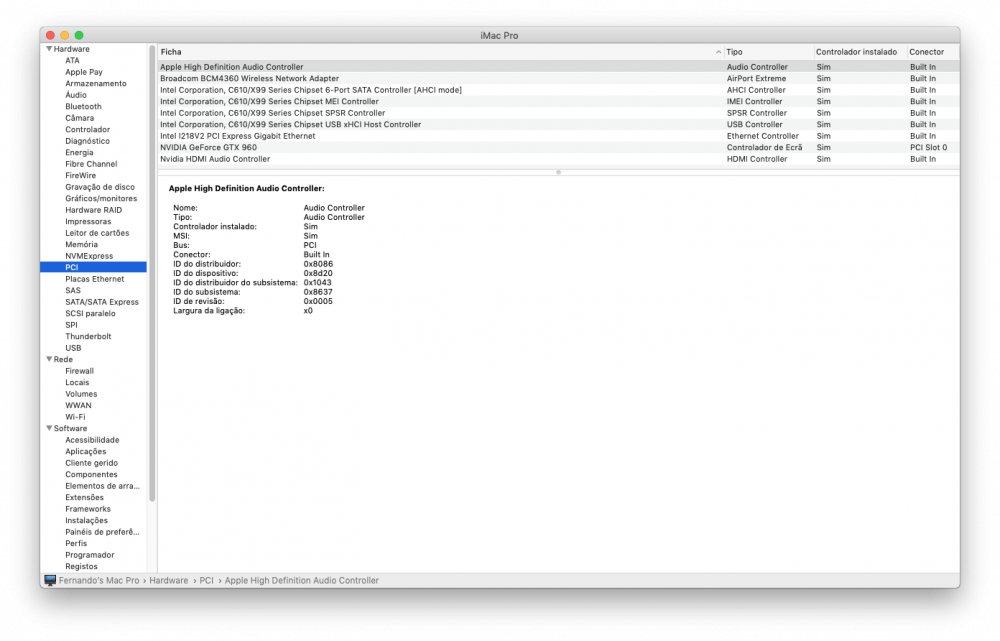Select SAS in the sidebar
Image resolution: width=1000 pixels, height=641 pixels.
(73, 290)
